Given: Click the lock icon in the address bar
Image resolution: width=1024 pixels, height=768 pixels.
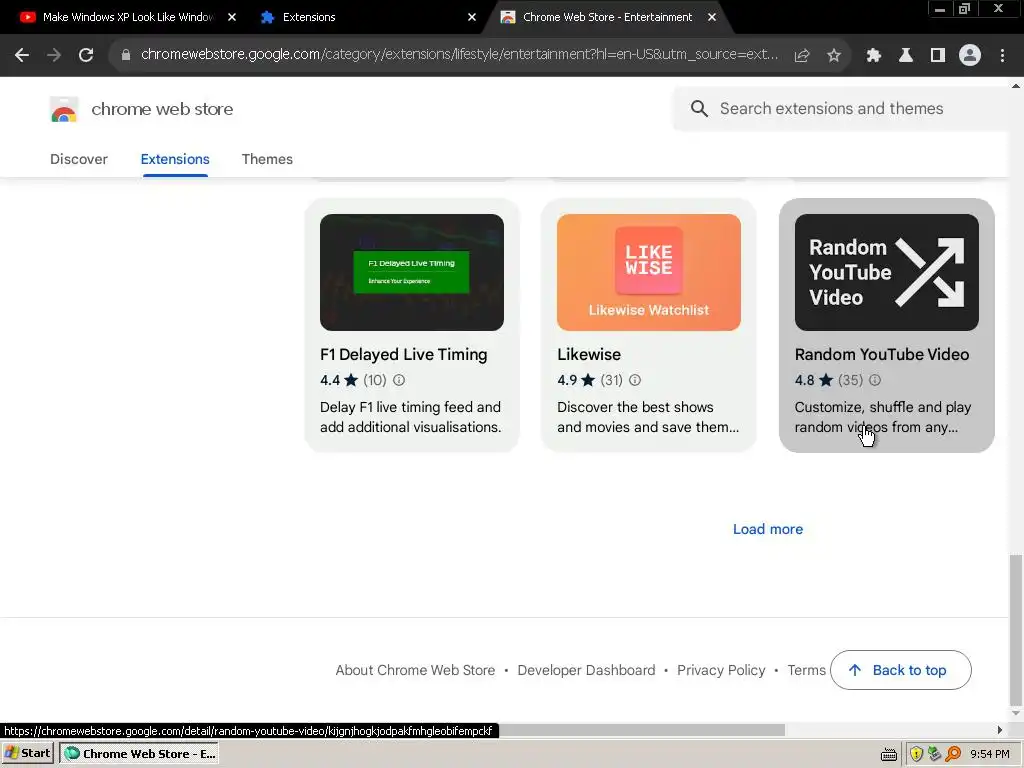Looking at the screenshot, I should (125, 56).
